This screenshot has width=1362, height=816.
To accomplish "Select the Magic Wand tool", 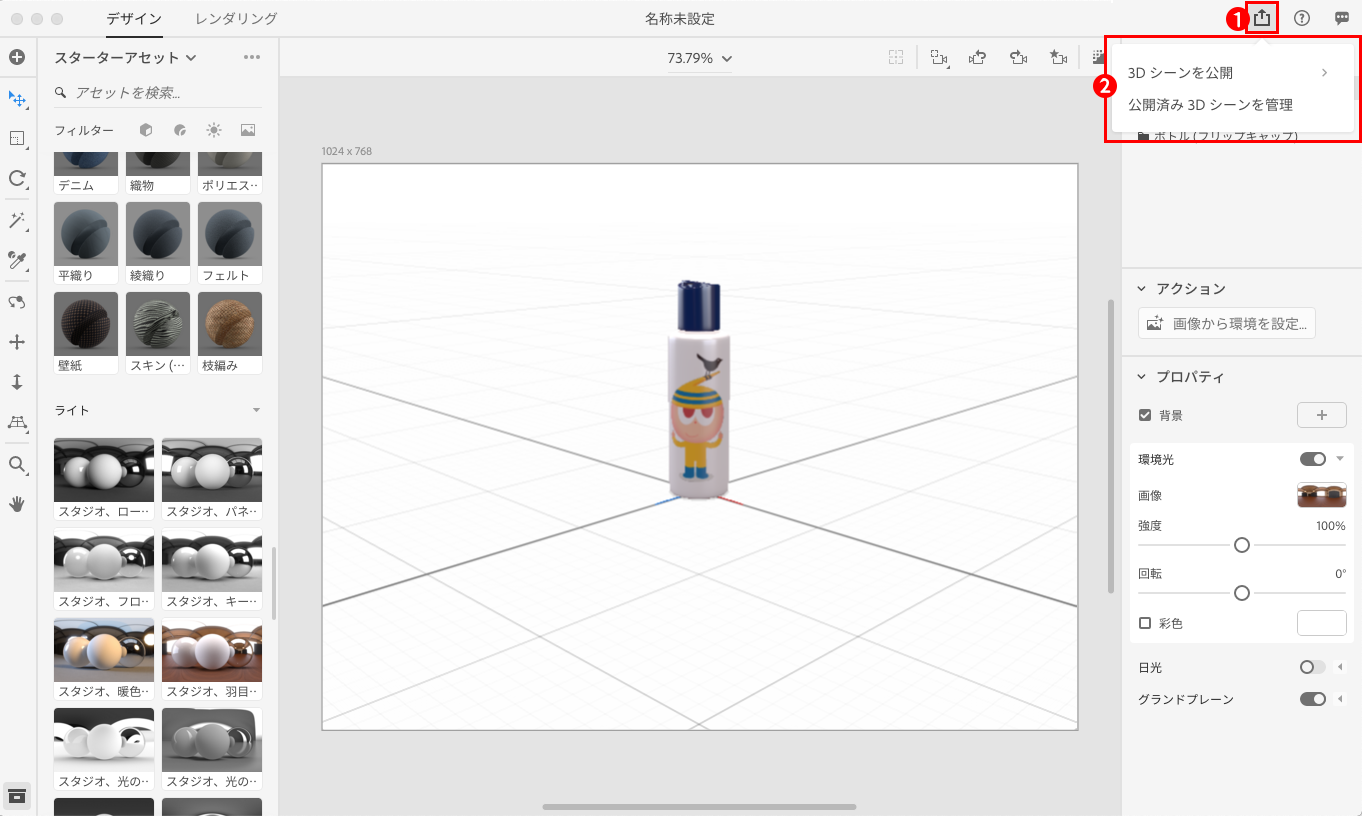I will pyautogui.click(x=17, y=220).
